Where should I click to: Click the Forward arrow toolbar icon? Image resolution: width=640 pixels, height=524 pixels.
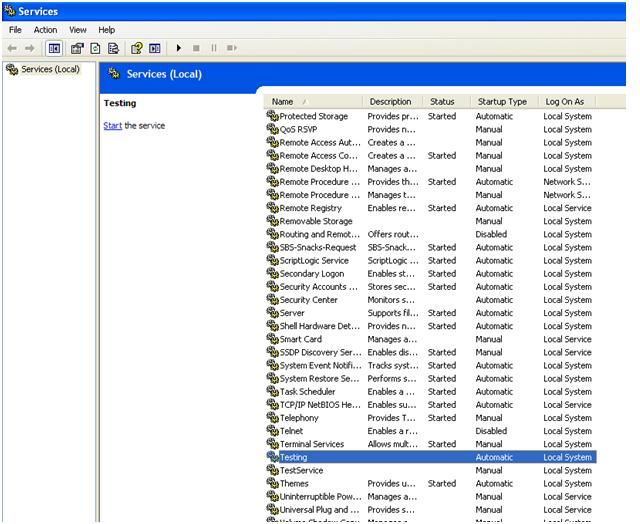pyautogui.click(x=29, y=48)
